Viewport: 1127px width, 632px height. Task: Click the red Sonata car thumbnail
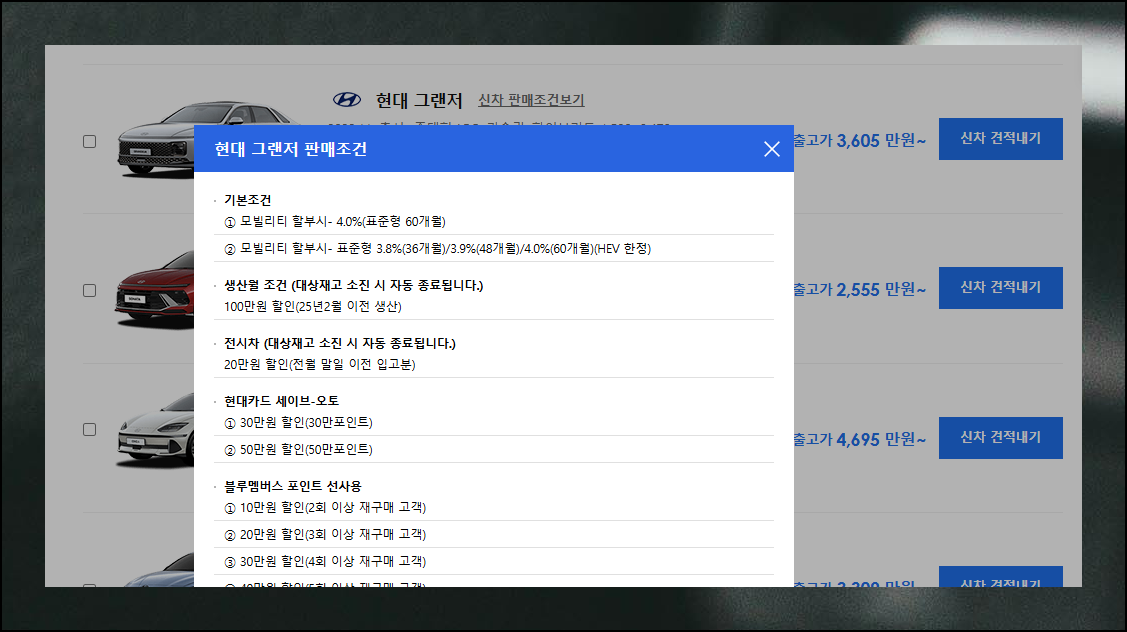click(x=155, y=288)
